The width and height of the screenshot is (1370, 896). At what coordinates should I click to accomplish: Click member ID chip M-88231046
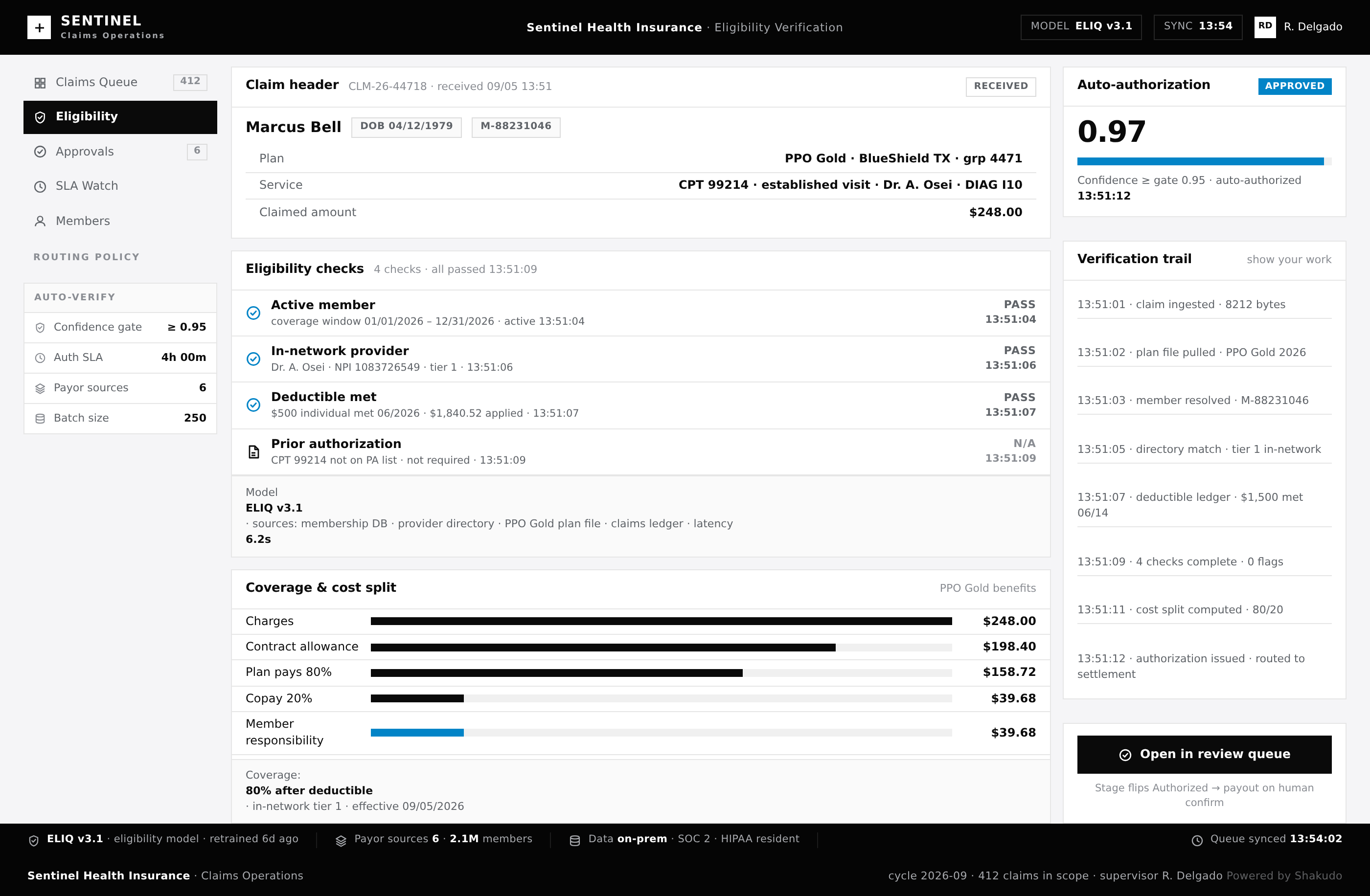516,127
